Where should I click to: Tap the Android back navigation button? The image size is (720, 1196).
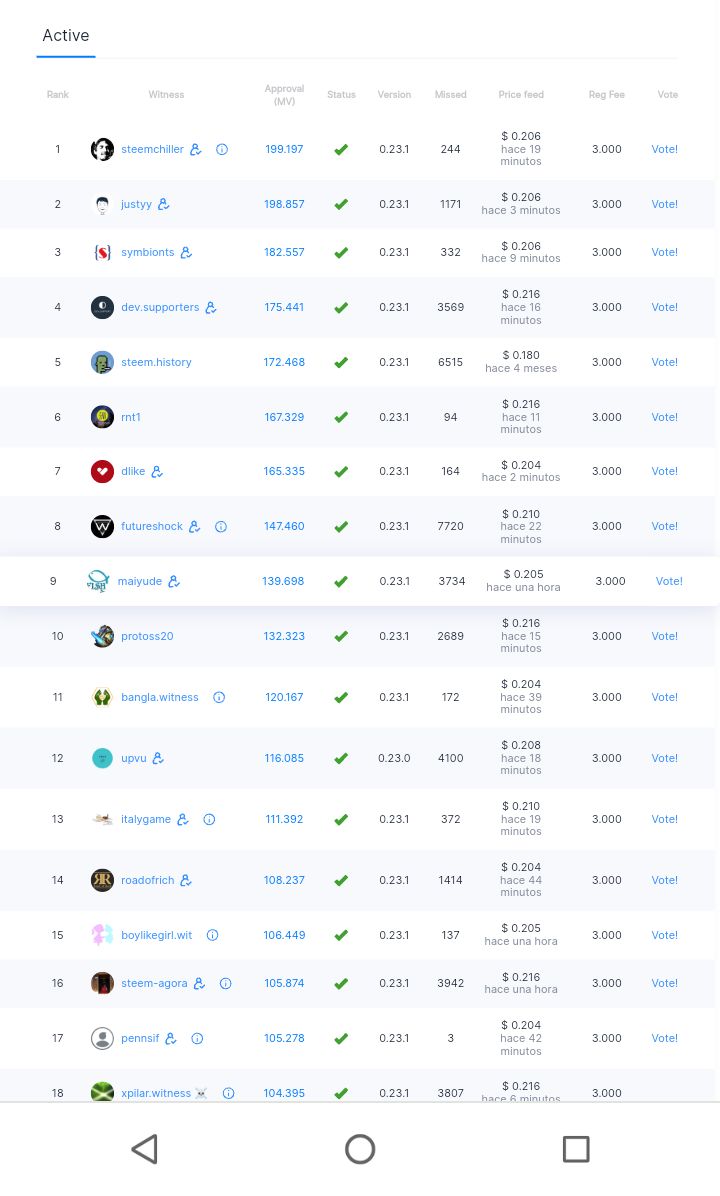coord(145,1149)
